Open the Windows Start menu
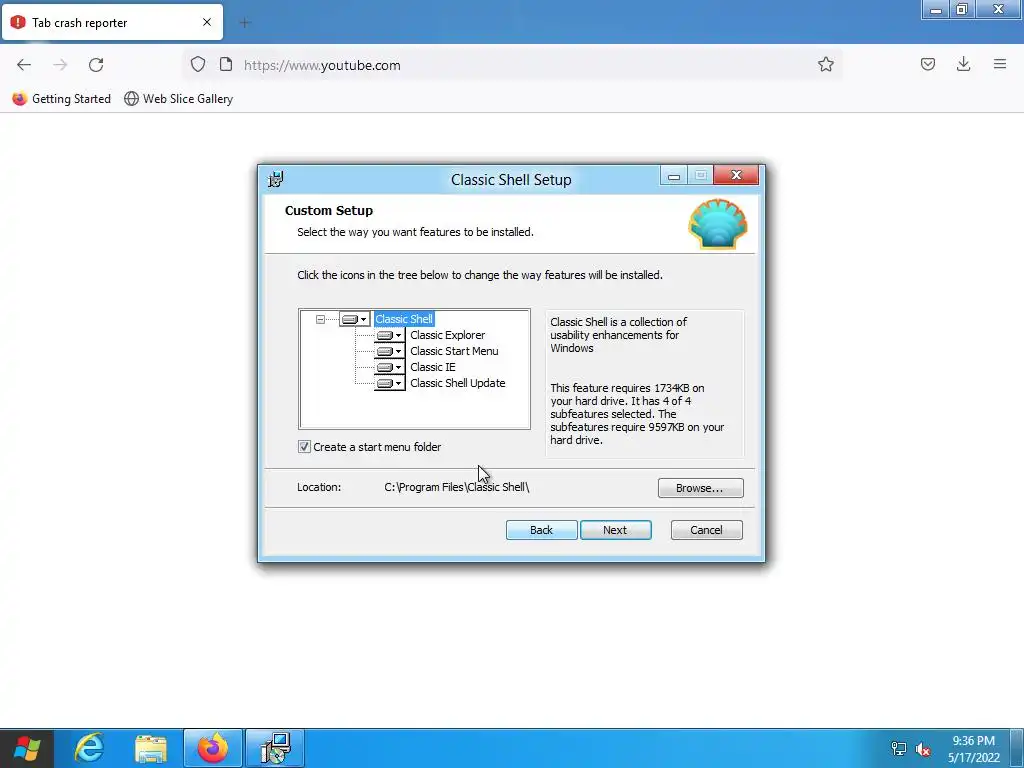 click(x=27, y=748)
